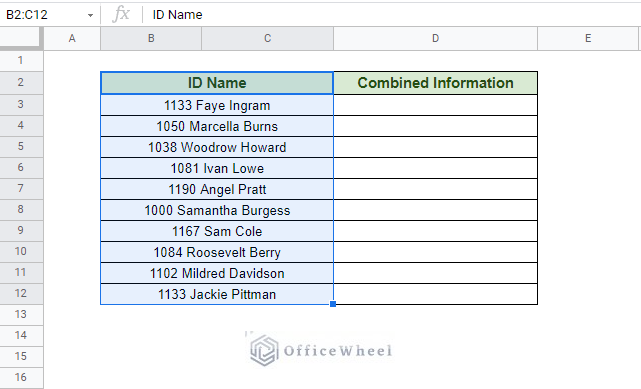The image size is (641, 389).
Task: Select the column C header
Action: point(267,38)
